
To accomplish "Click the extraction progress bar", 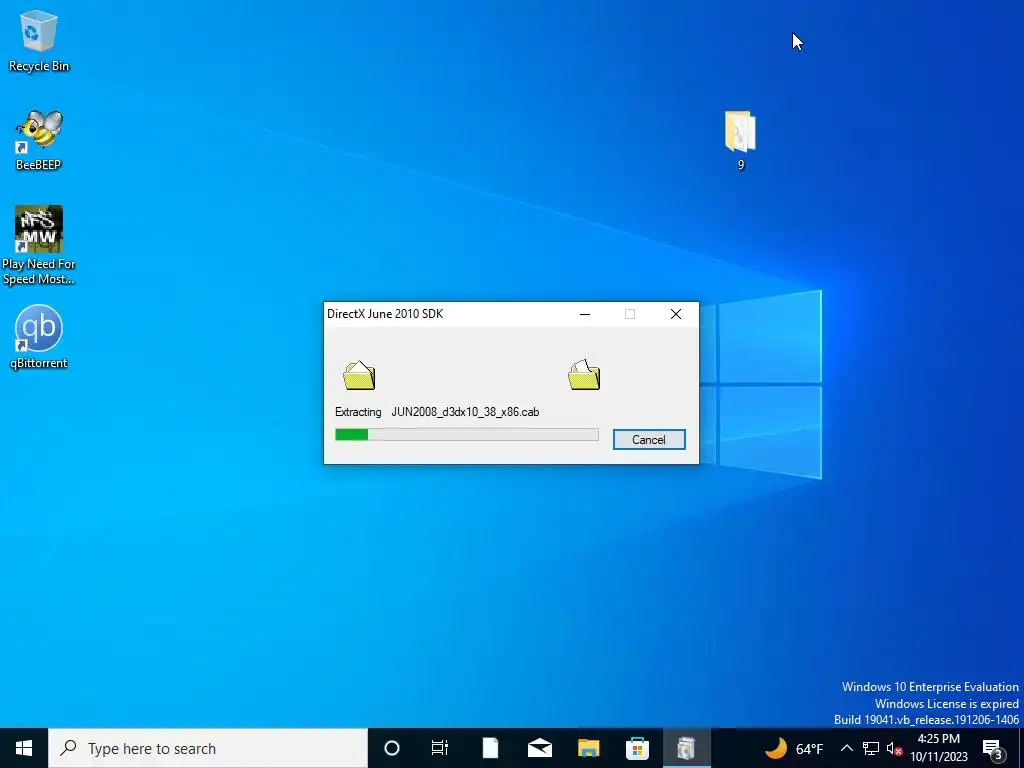I will (466, 434).
